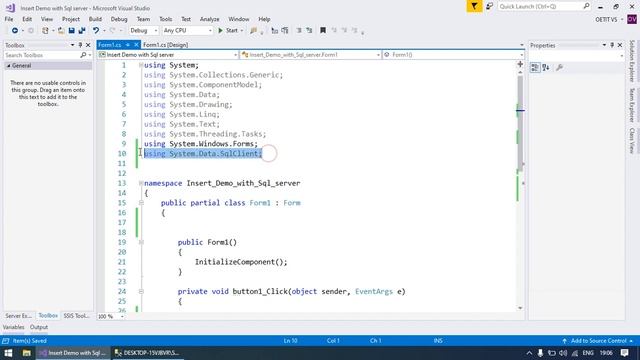
Task: Open the Any CPU platform dropdown
Action: [188, 31]
